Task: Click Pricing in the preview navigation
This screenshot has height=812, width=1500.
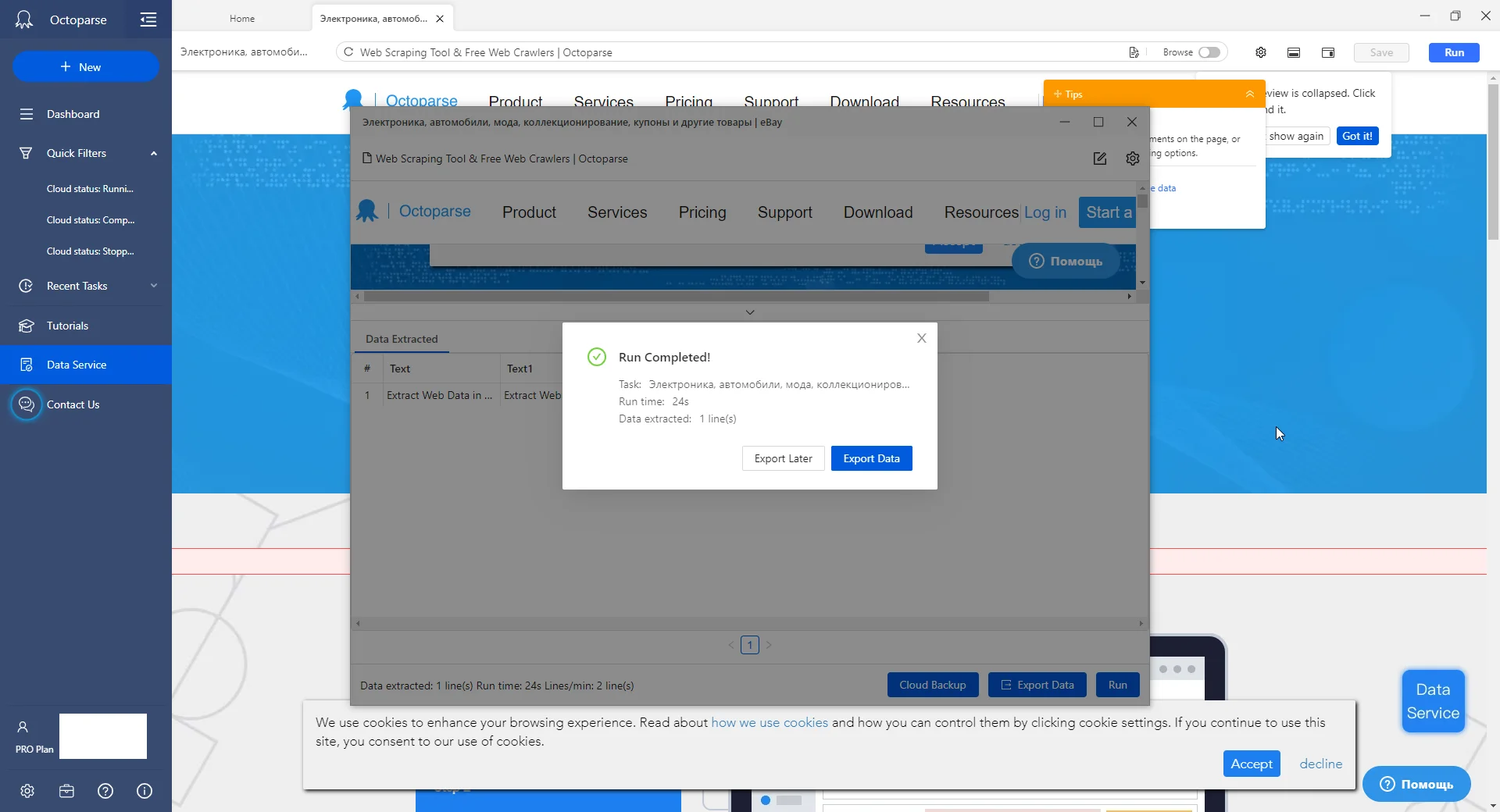Action: pyautogui.click(x=702, y=212)
